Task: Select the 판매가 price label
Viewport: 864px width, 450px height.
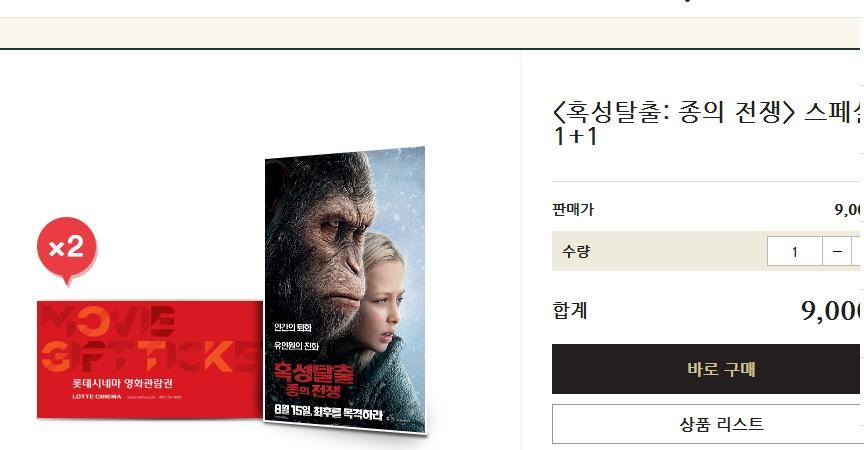Action: click(x=573, y=209)
